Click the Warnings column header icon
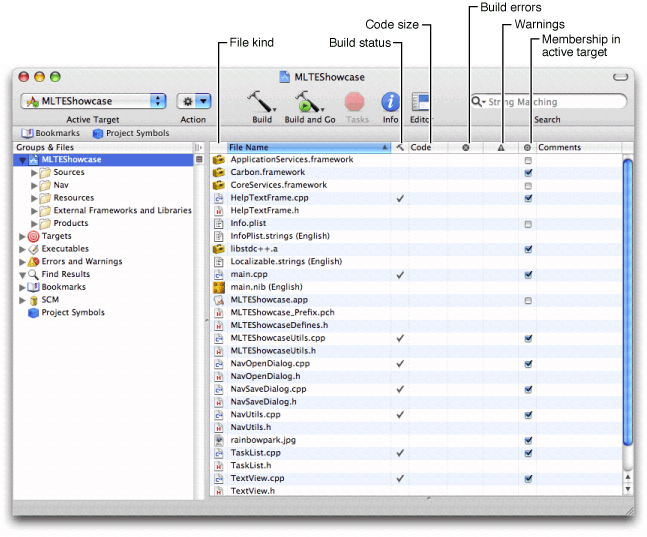The width and height of the screenshot is (647, 537). click(501, 147)
